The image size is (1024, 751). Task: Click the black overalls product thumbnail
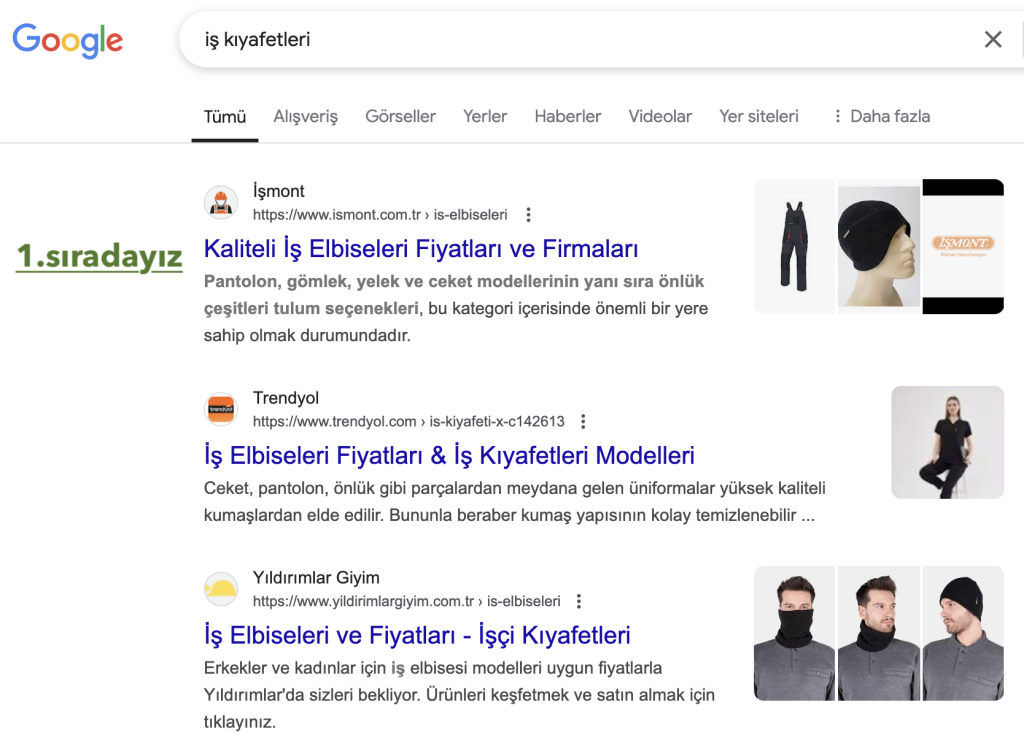(794, 246)
